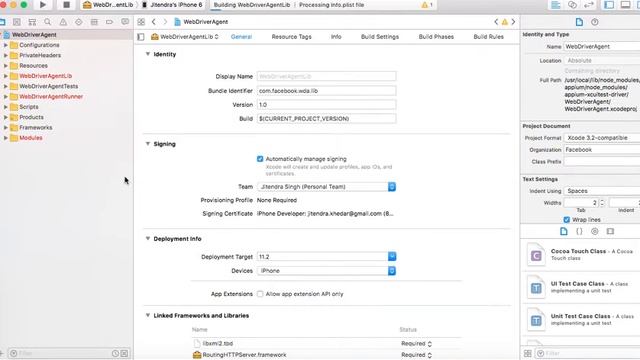
Task: Select the Cocoa Touch Class template
Action: pyautogui.click(x=581, y=255)
